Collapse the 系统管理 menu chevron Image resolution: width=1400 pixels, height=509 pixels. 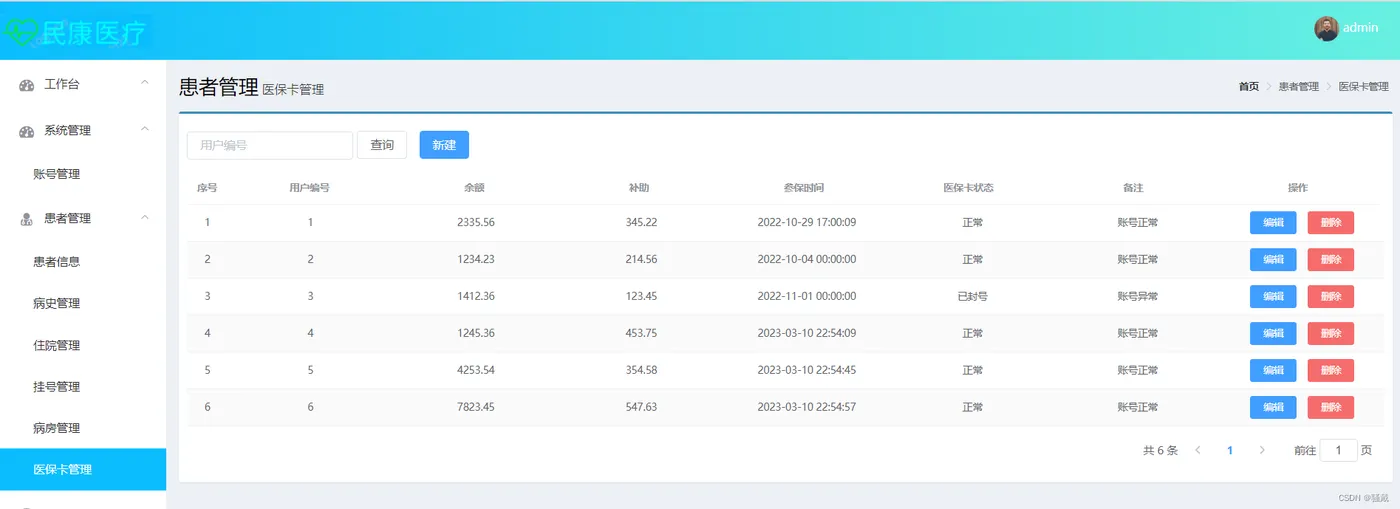coord(144,129)
